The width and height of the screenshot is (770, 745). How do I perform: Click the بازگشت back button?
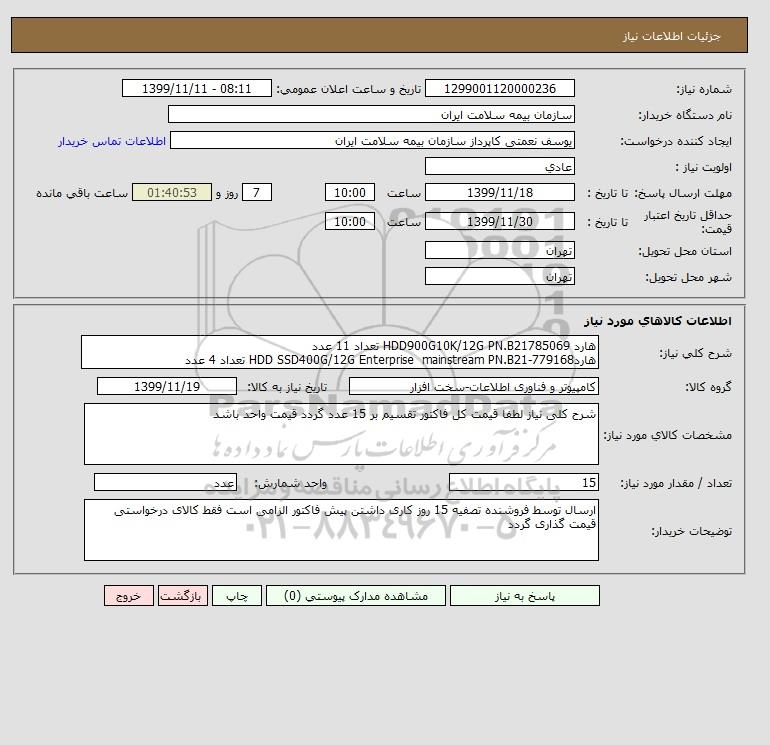183,596
